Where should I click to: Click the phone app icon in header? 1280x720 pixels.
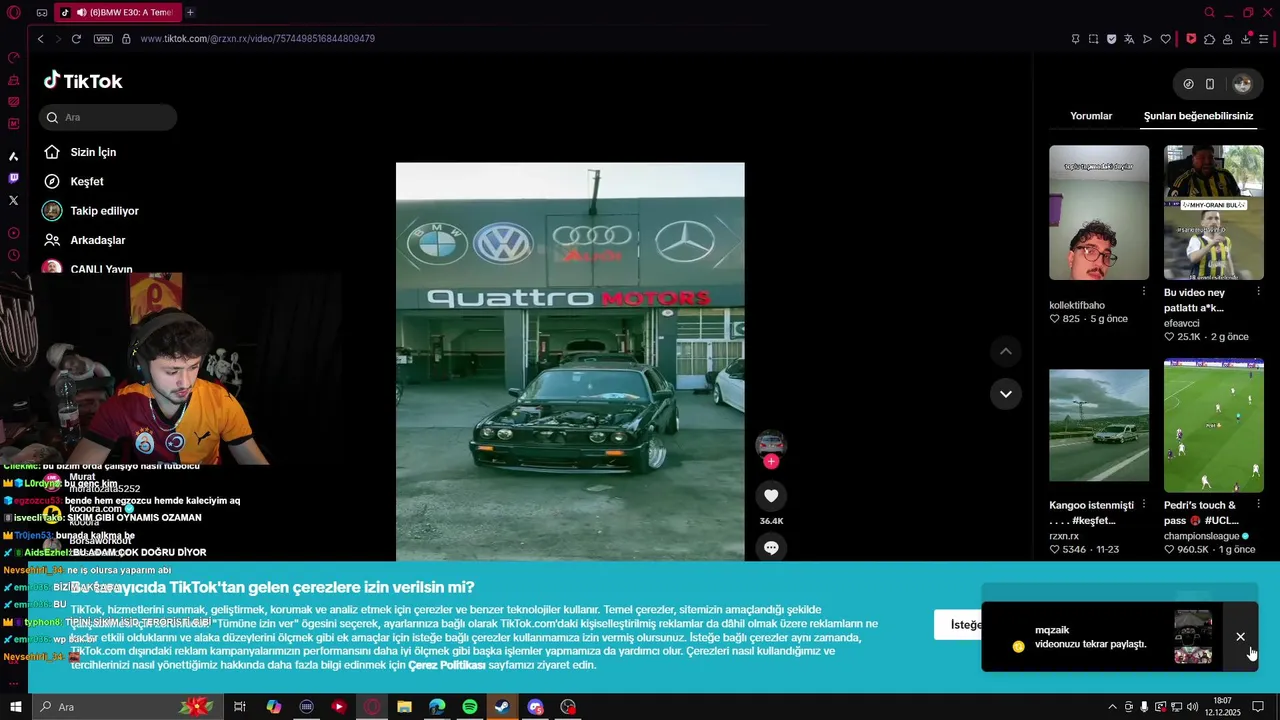click(x=1210, y=84)
